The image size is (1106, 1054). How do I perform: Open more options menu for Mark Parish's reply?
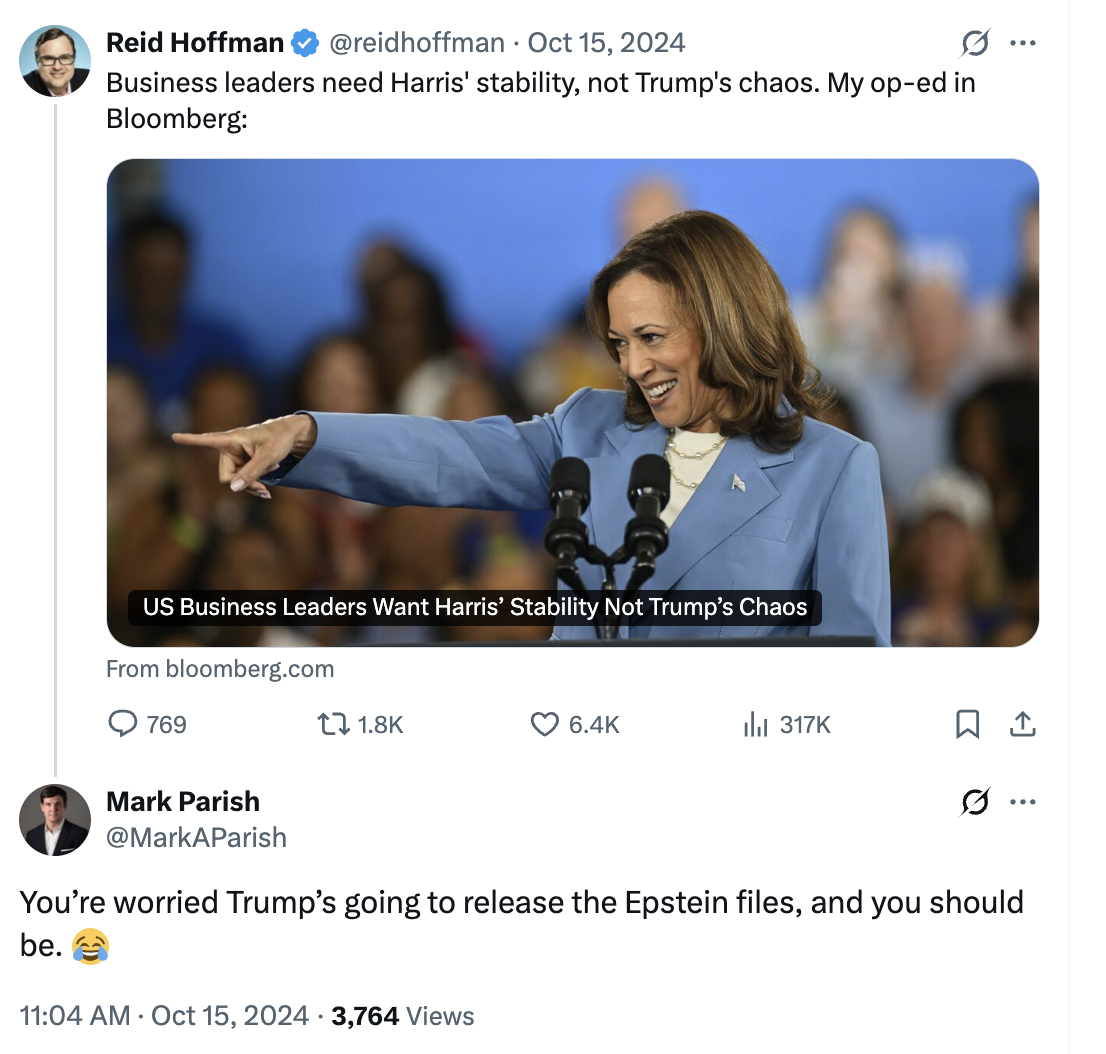tap(1022, 802)
